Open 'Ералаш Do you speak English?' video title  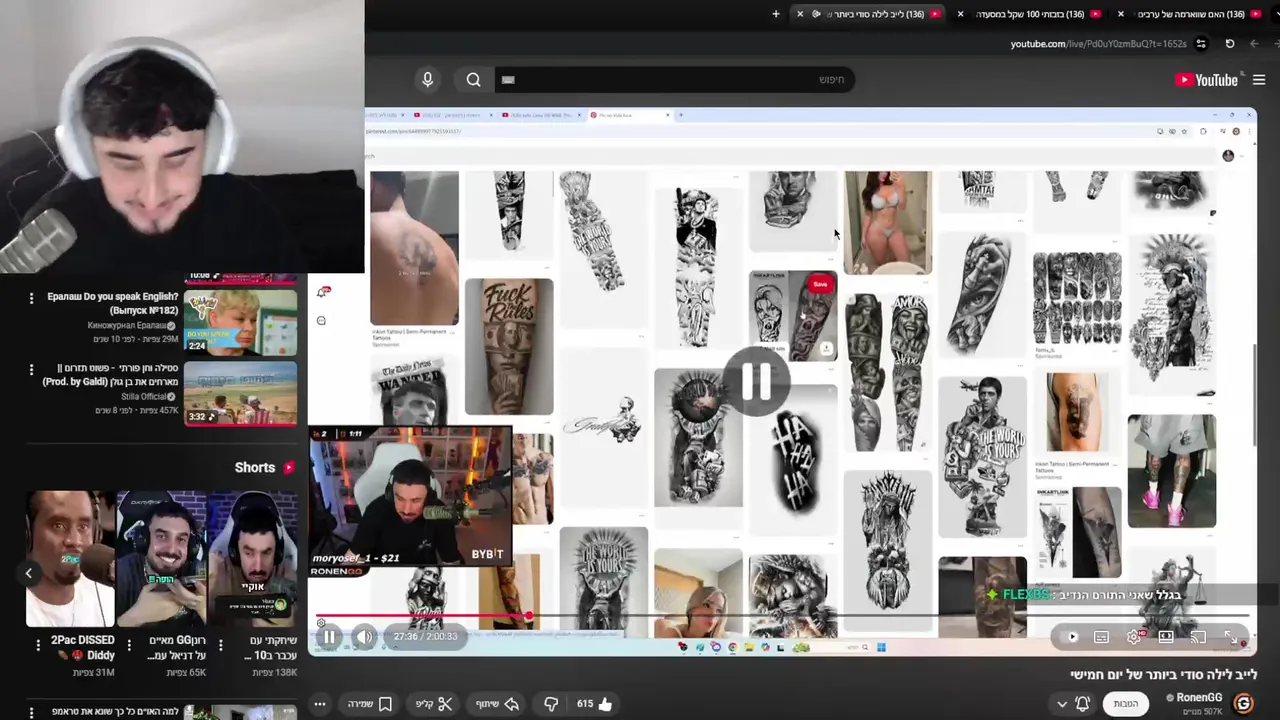click(112, 303)
